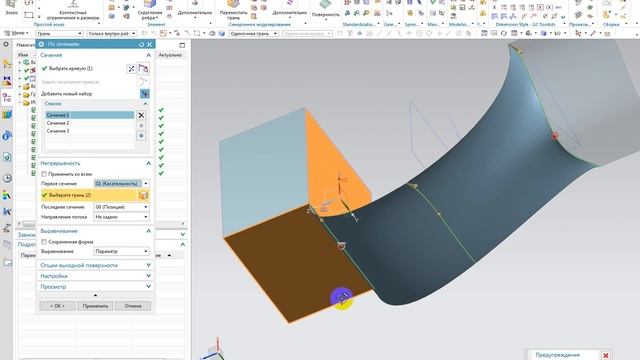Maximize the navigator panel with square icon
The height and width of the screenshot is (360, 640).
[182, 45]
